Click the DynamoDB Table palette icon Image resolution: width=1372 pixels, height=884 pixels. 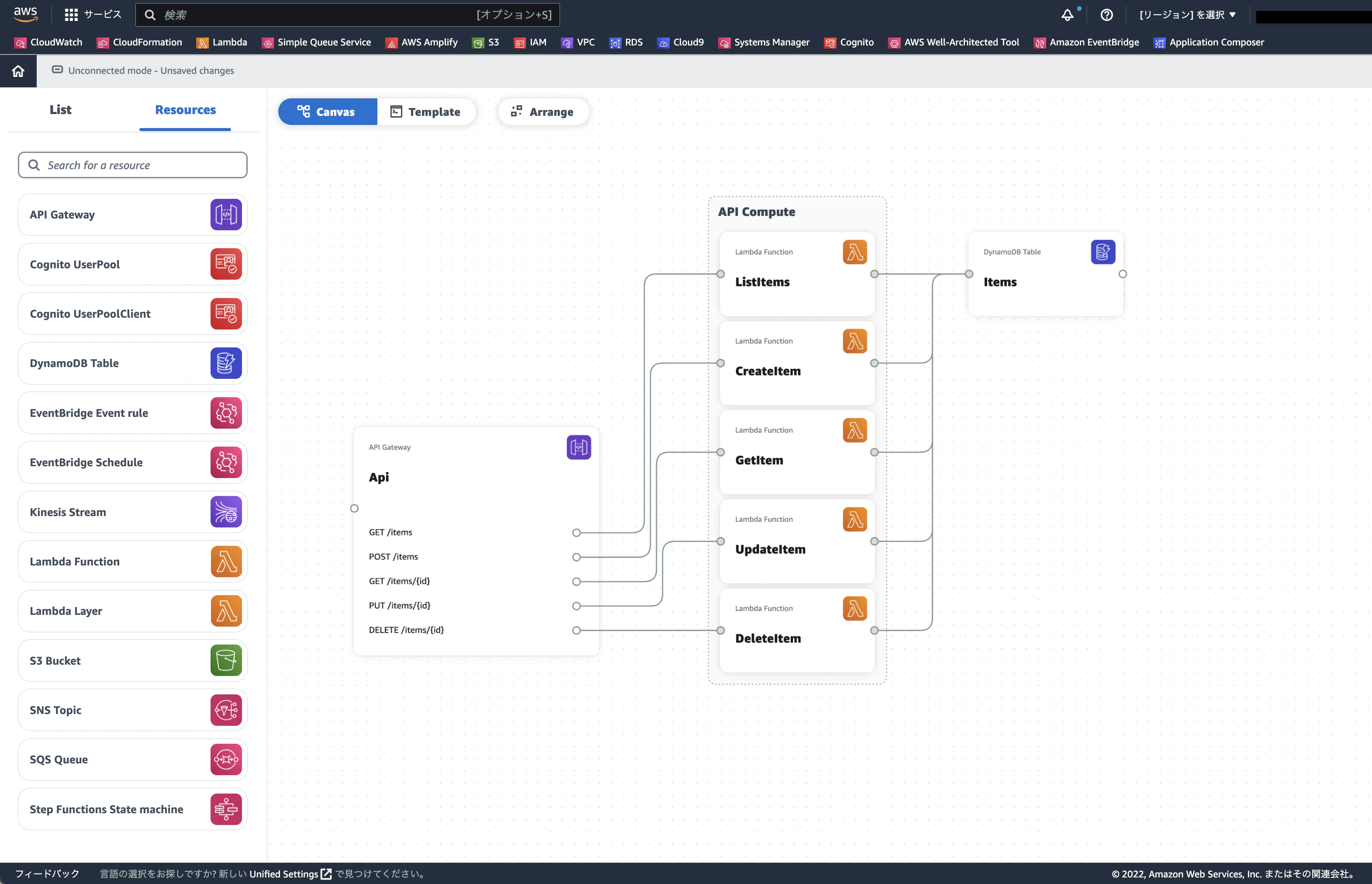coord(226,364)
